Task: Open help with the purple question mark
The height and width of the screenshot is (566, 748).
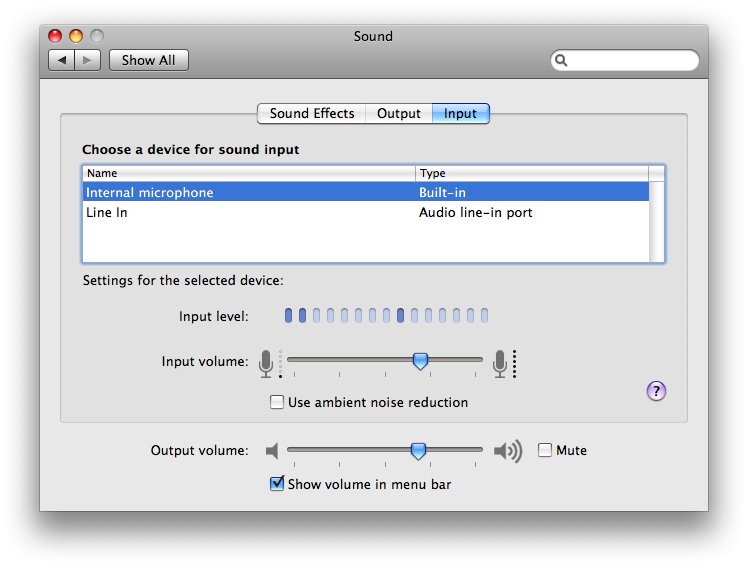Action: click(x=656, y=391)
